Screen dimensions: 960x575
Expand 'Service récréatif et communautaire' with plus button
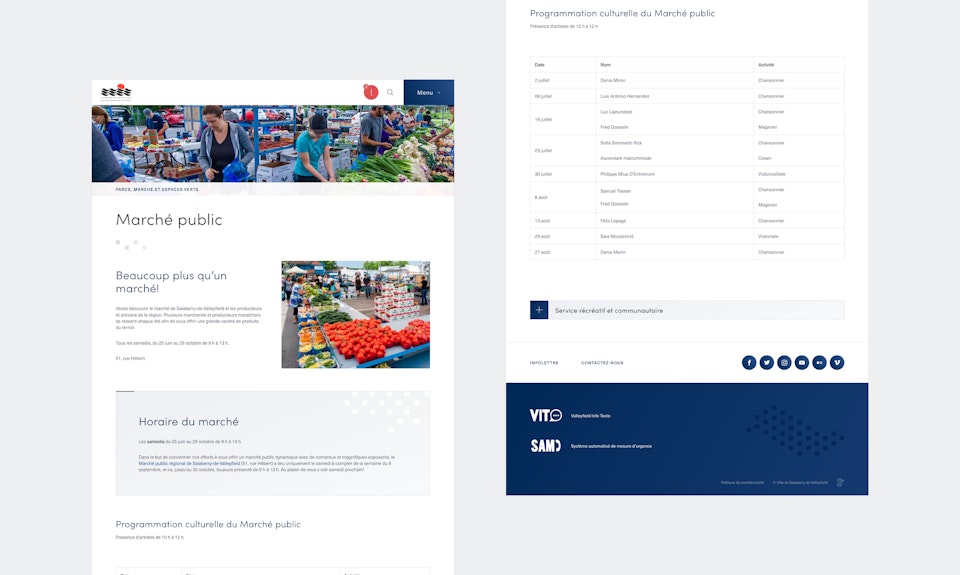pyautogui.click(x=539, y=310)
